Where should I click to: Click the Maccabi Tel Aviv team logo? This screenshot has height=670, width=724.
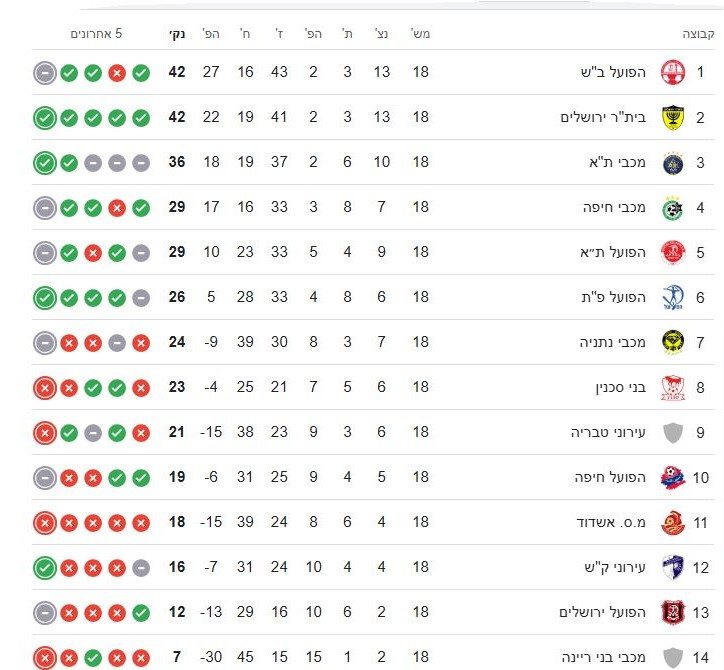(x=673, y=163)
